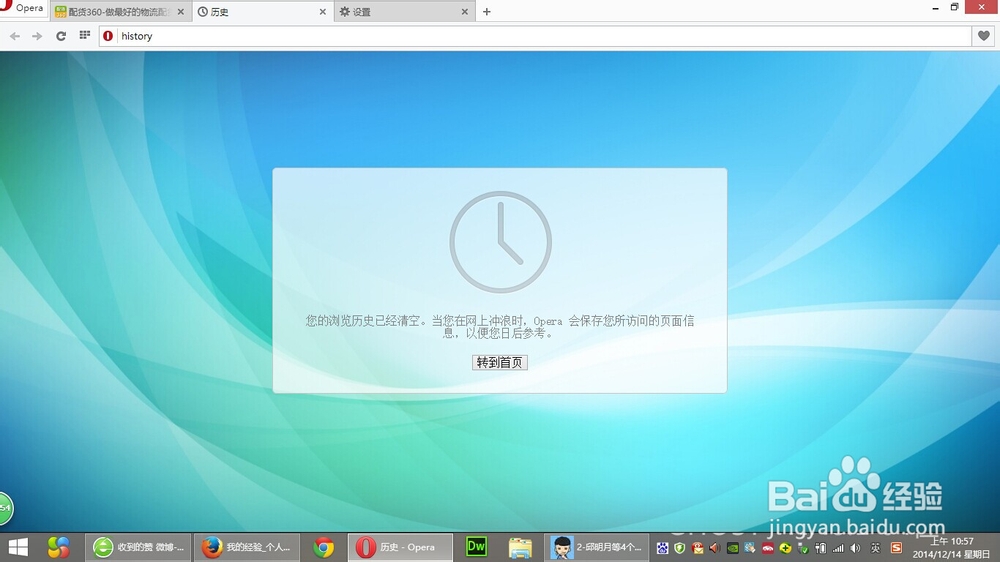Open Dreamweaver from the taskbar
This screenshot has width=1000, height=562.
476,547
